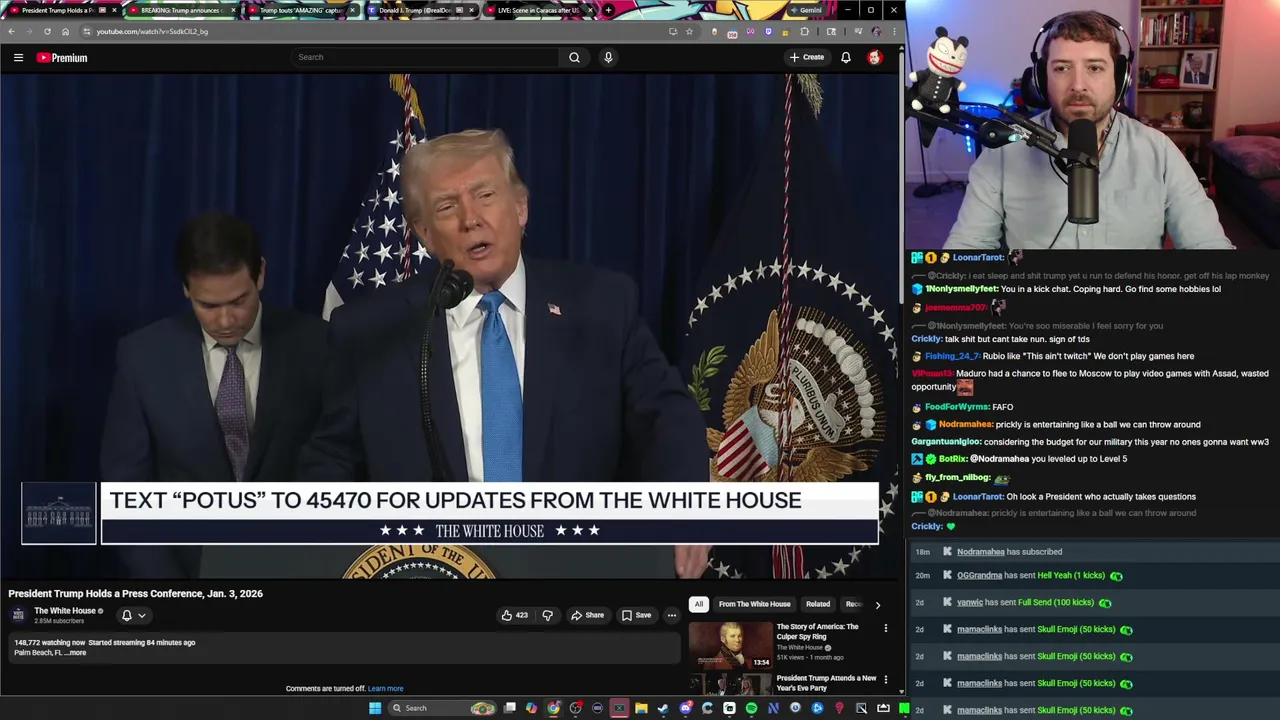Dislike the press conference video
The image size is (1280, 720).
[547, 615]
